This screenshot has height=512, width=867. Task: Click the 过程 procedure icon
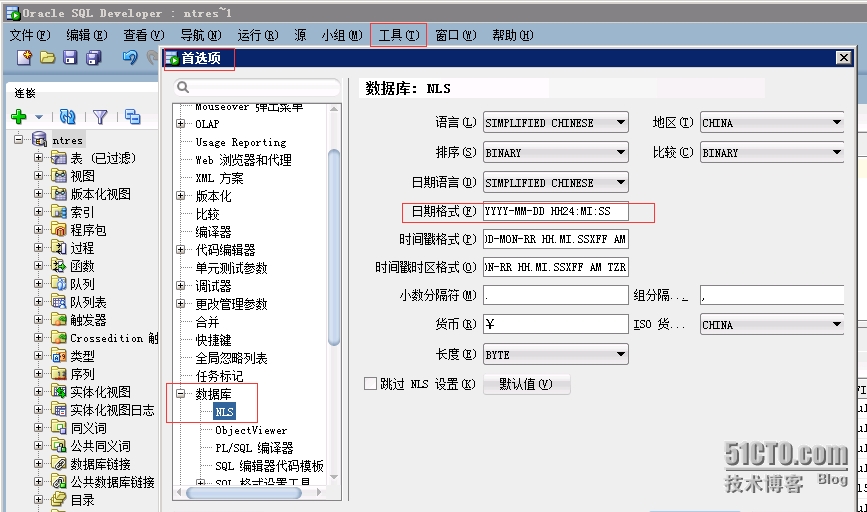pyautogui.click(x=59, y=248)
